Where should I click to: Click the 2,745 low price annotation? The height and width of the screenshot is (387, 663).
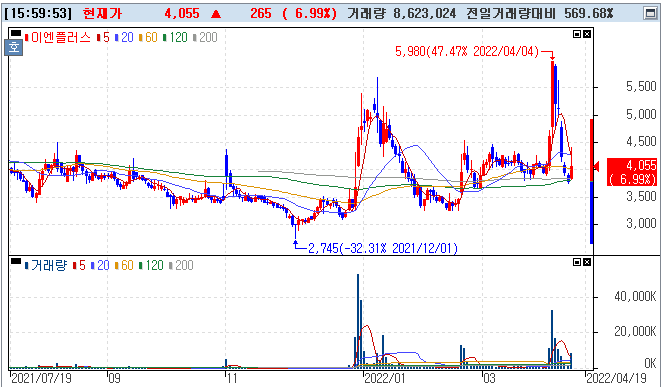point(383,248)
